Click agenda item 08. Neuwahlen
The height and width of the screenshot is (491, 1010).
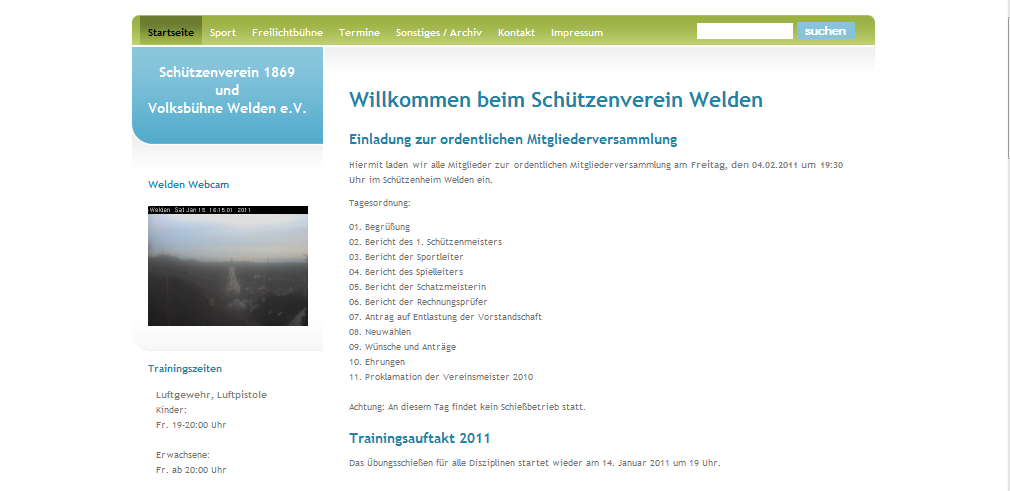(375, 331)
